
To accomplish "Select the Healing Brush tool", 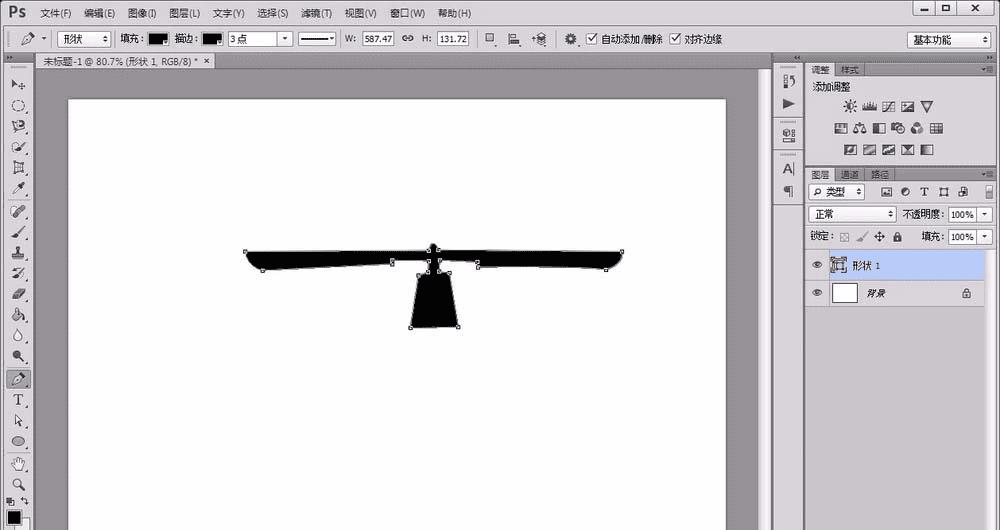I will tap(18, 211).
